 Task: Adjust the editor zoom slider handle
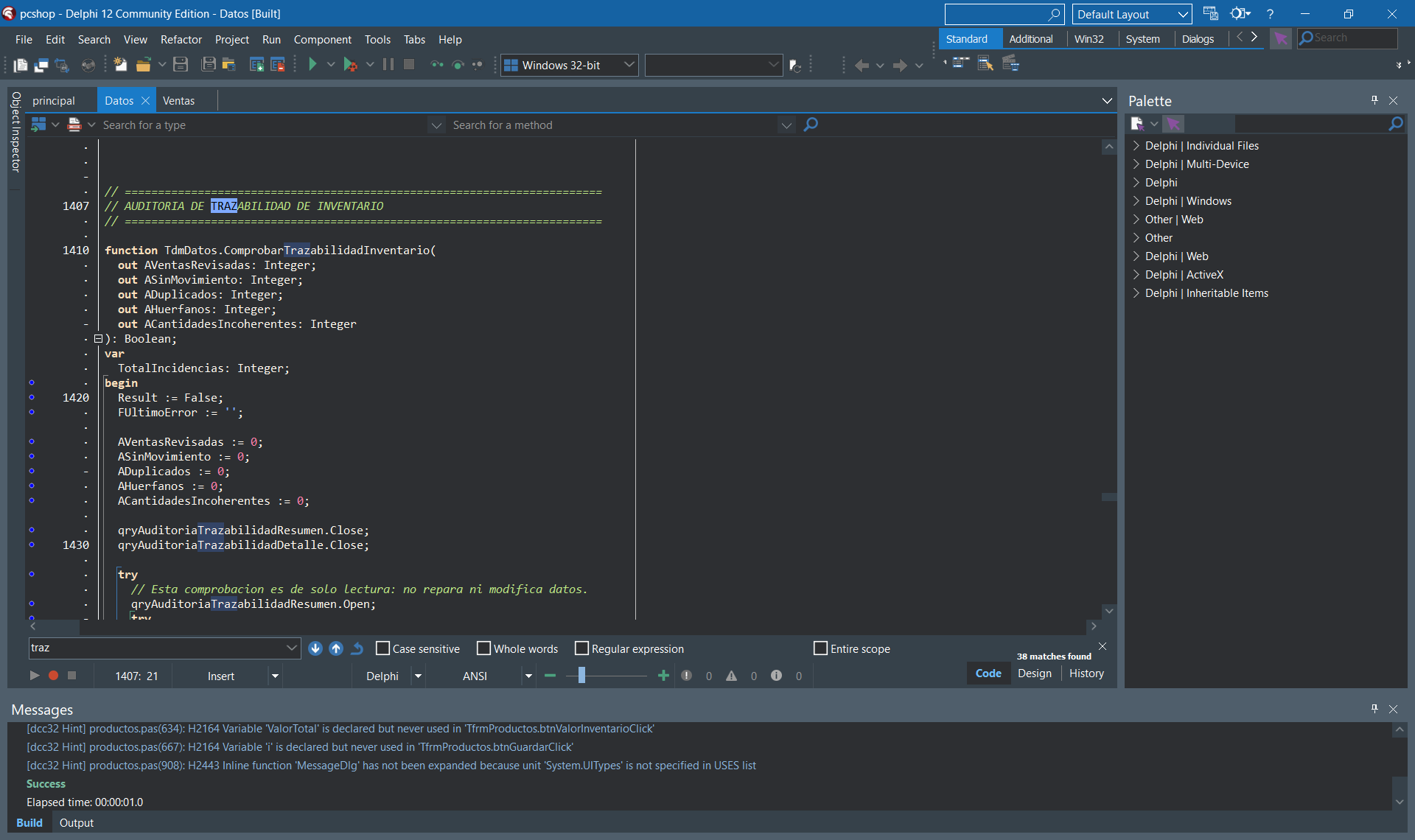pyautogui.click(x=581, y=675)
